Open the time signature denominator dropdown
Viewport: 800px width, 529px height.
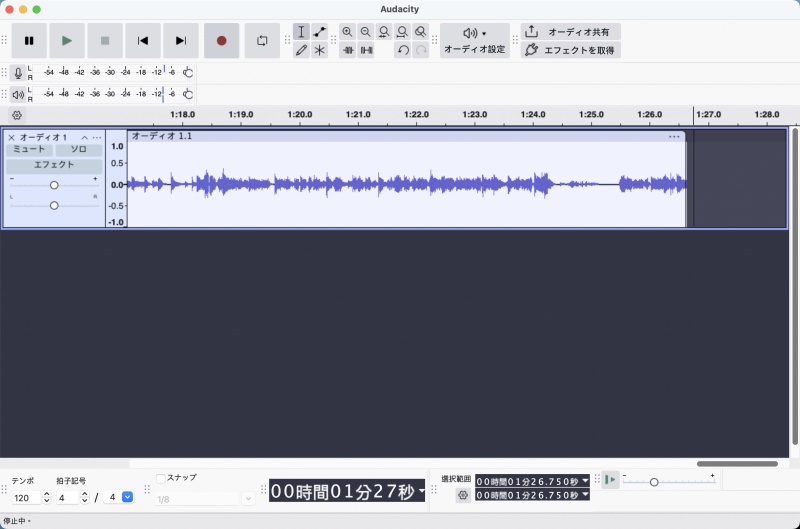(128, 497)
